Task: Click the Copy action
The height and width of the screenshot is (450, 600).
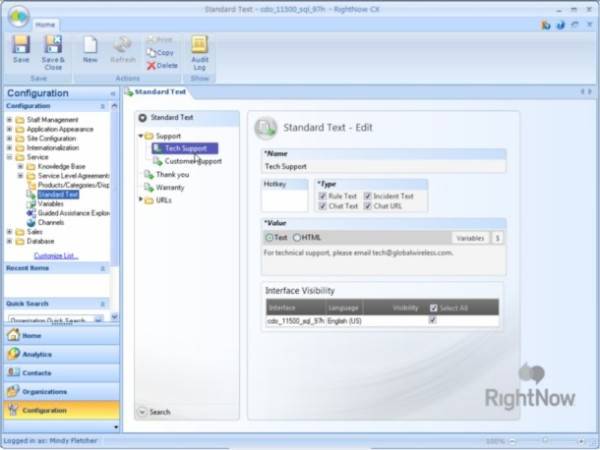Action: click(x=160, y=53)
